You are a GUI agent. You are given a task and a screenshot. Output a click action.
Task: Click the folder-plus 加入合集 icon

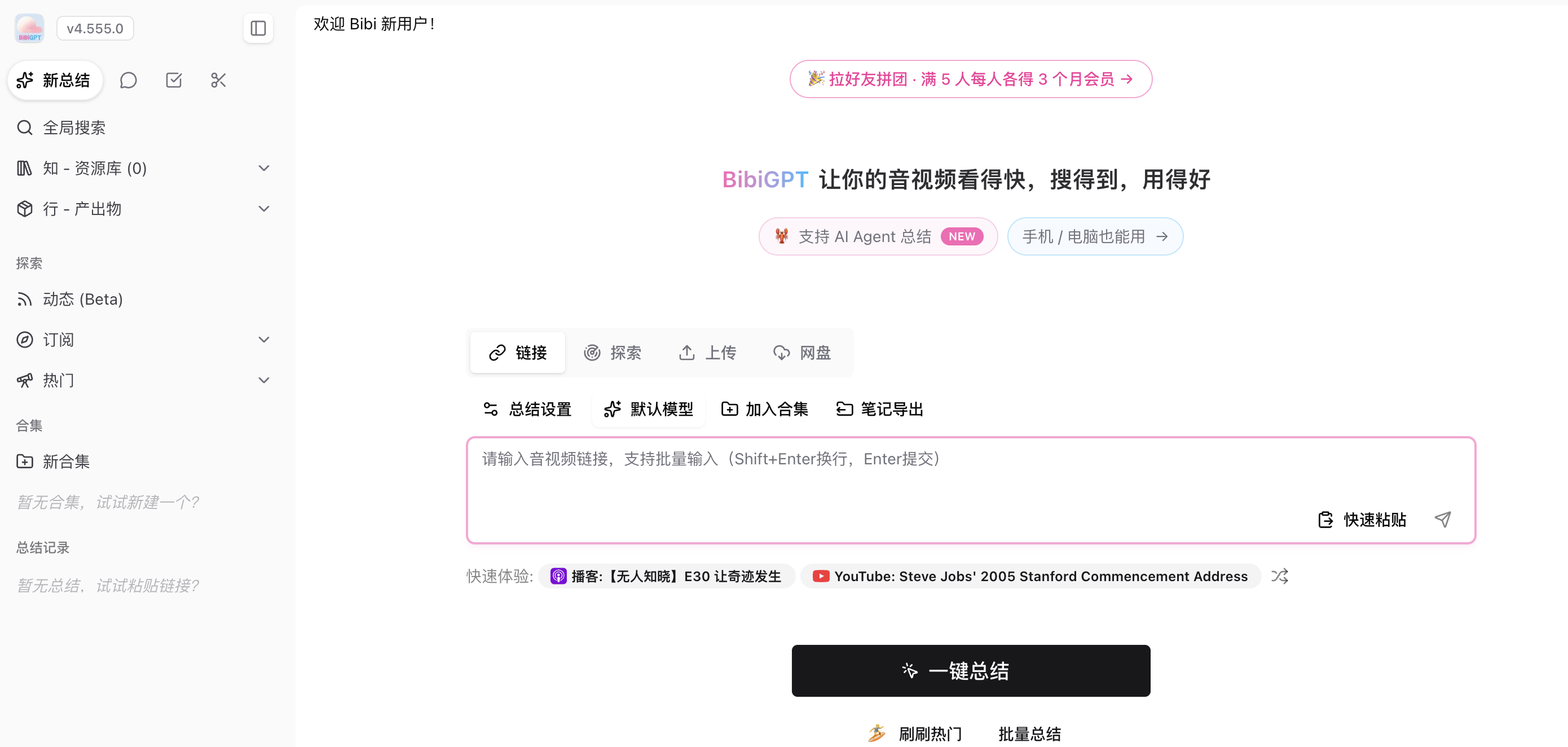[729, 409]
